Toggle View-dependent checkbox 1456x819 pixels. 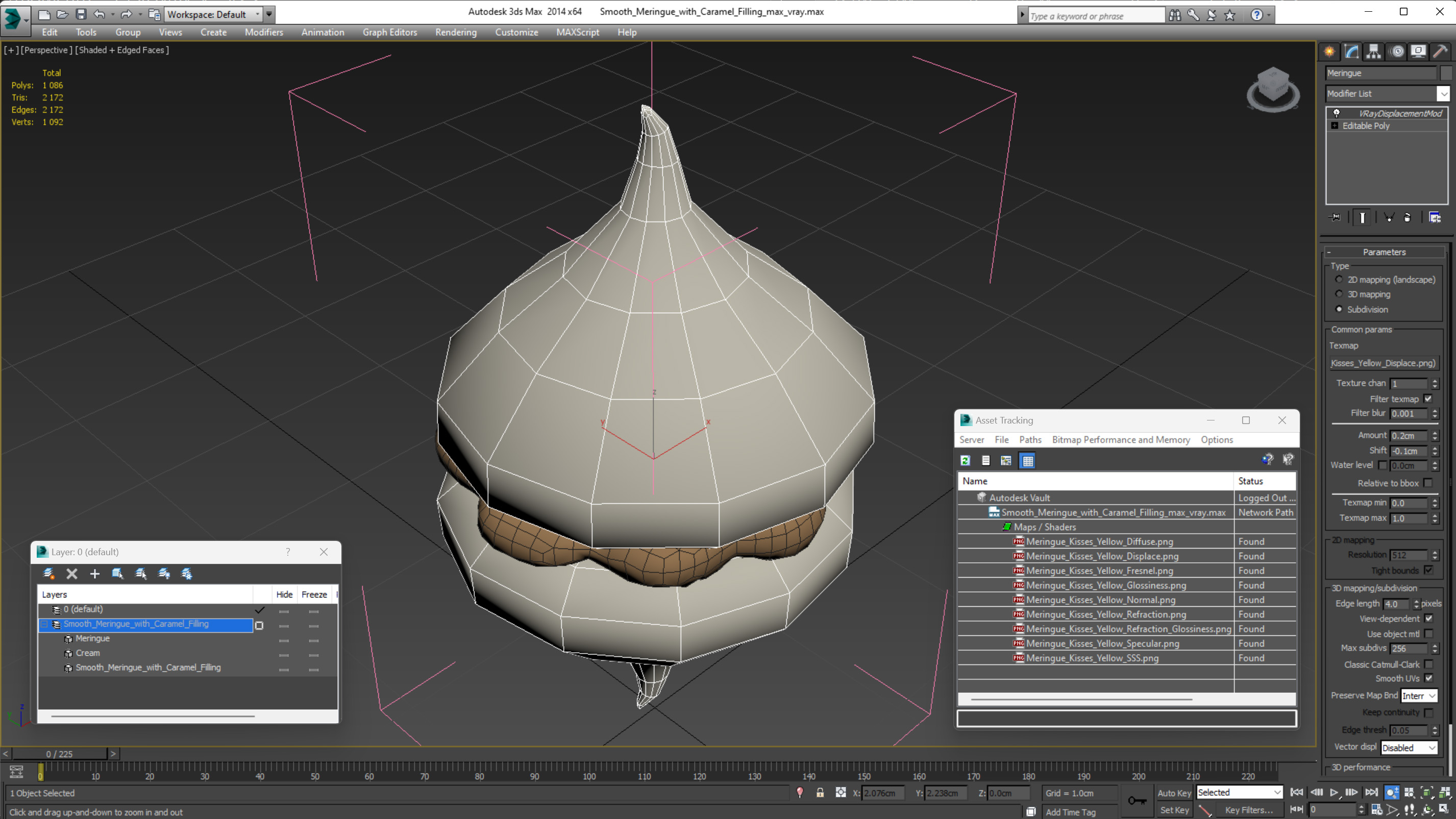pyautogui.click(x=1428, y=618)
